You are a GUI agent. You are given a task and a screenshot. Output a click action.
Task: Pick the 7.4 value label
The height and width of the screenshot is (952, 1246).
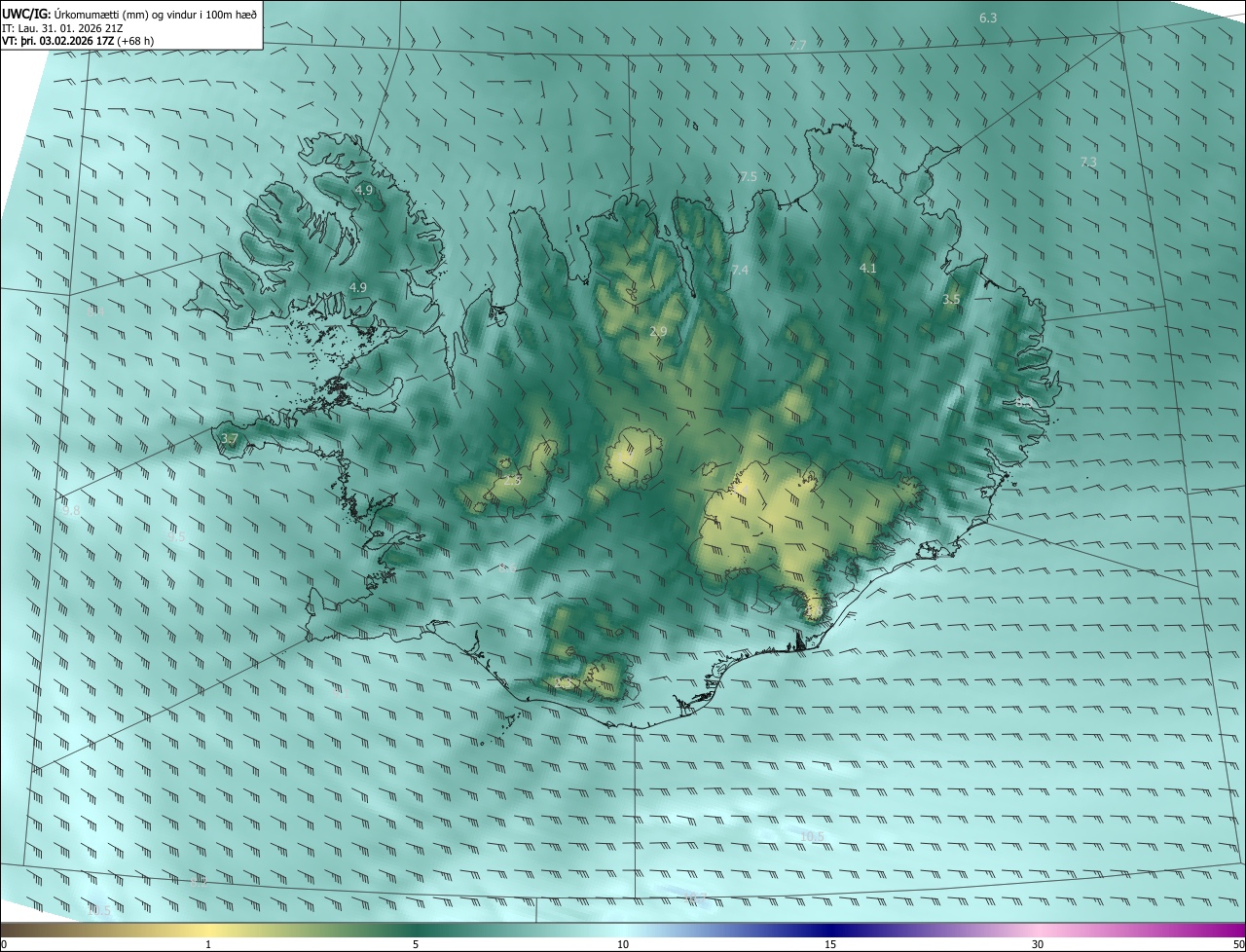[x=740, y=270]
